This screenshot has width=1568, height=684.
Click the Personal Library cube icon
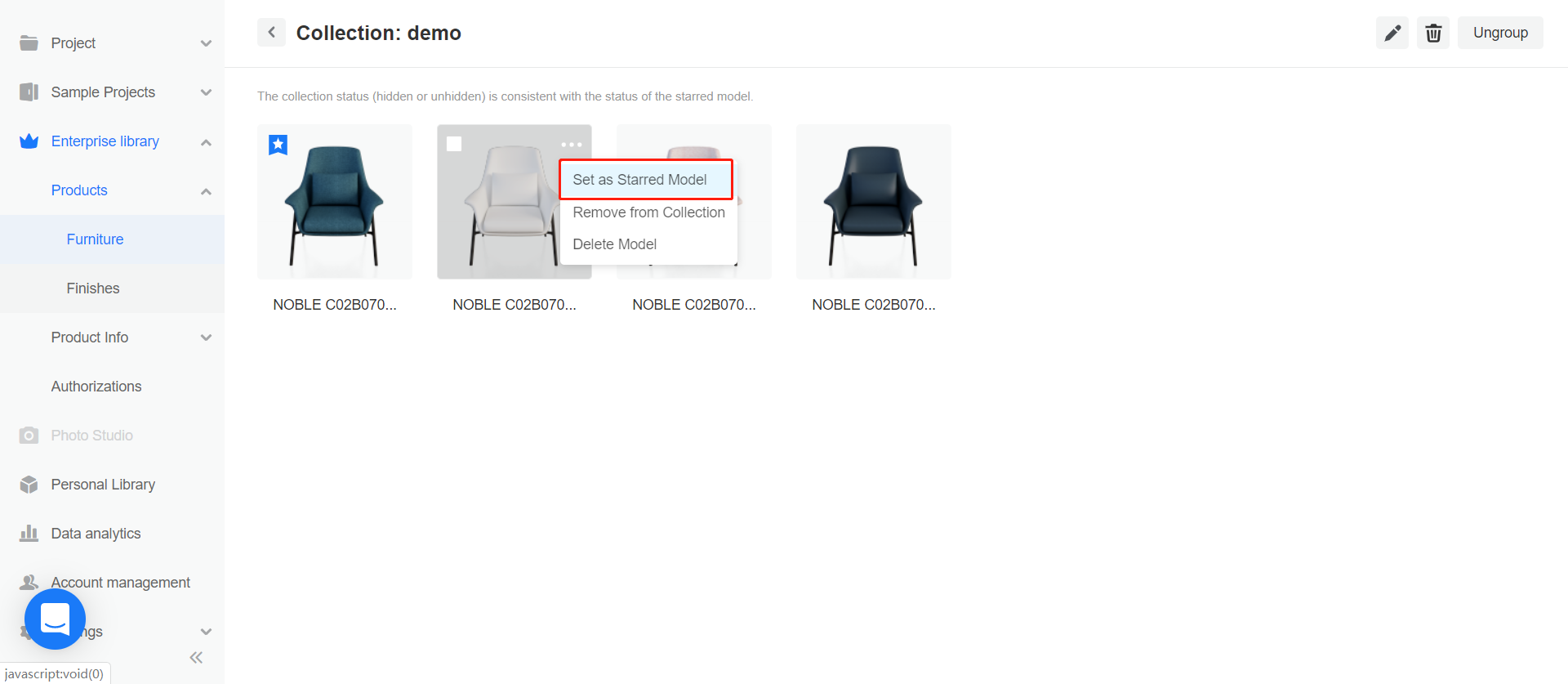(x=29, y=485)
